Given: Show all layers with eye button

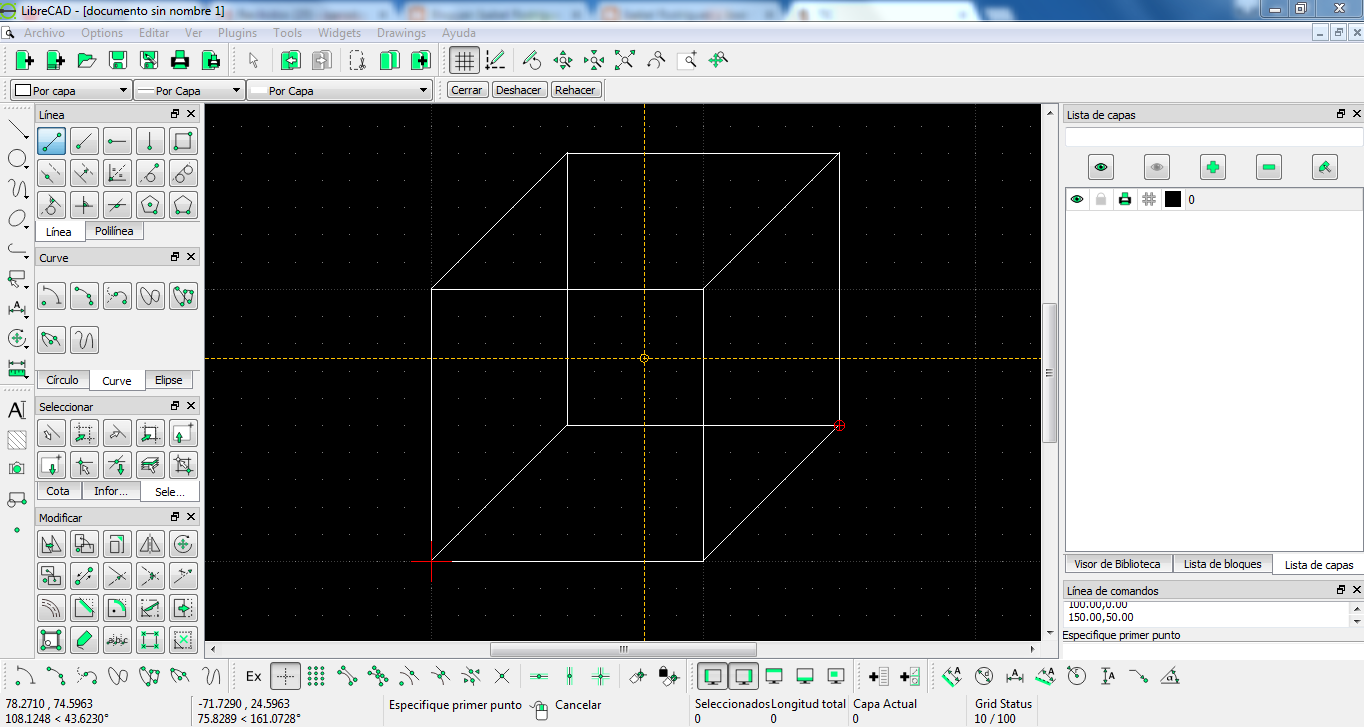Looking at the screenshot, I should pos(1101,167).
